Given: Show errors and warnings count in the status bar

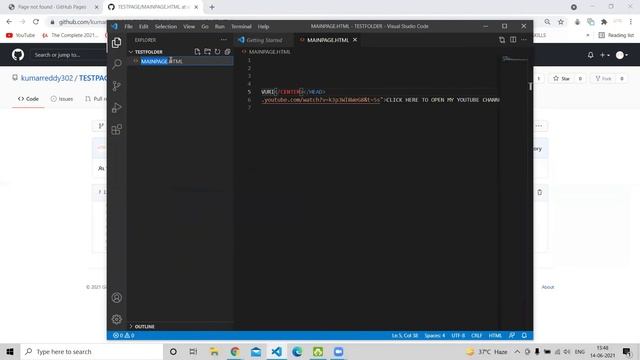Looking at the screenshot, I should click(124, 335).
